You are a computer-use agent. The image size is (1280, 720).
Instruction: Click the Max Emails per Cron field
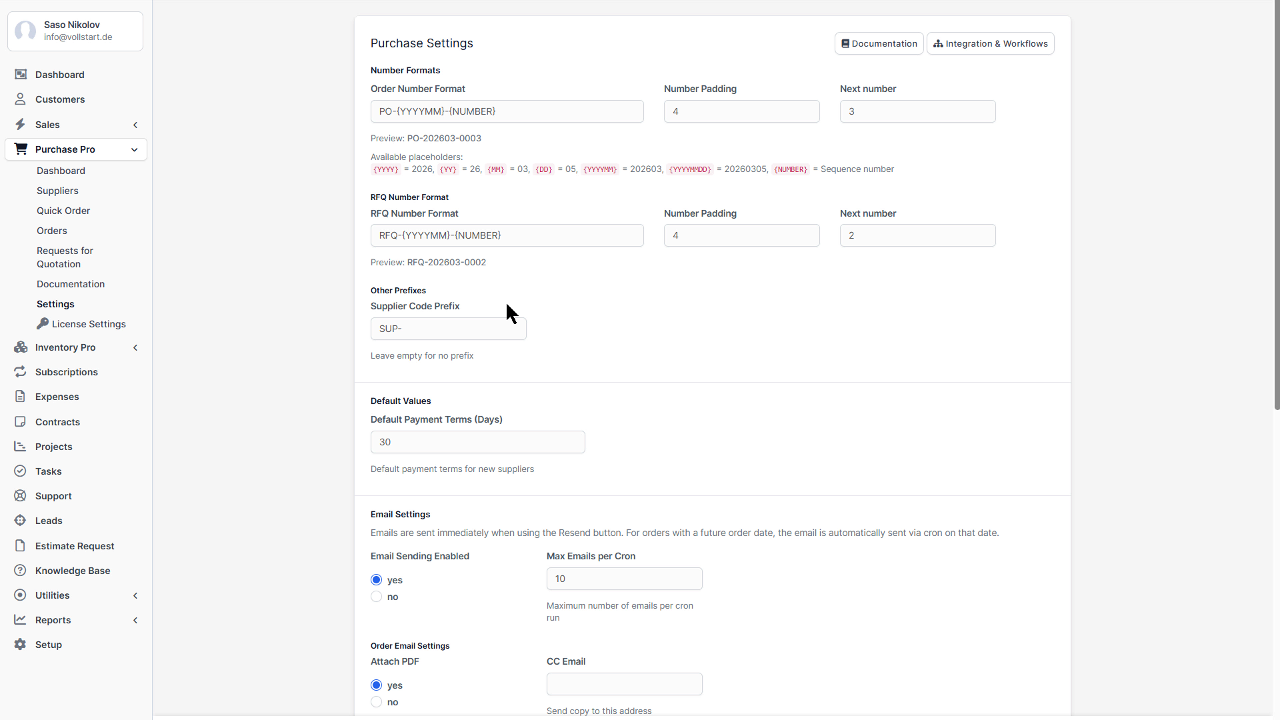(x=625, y=579)
